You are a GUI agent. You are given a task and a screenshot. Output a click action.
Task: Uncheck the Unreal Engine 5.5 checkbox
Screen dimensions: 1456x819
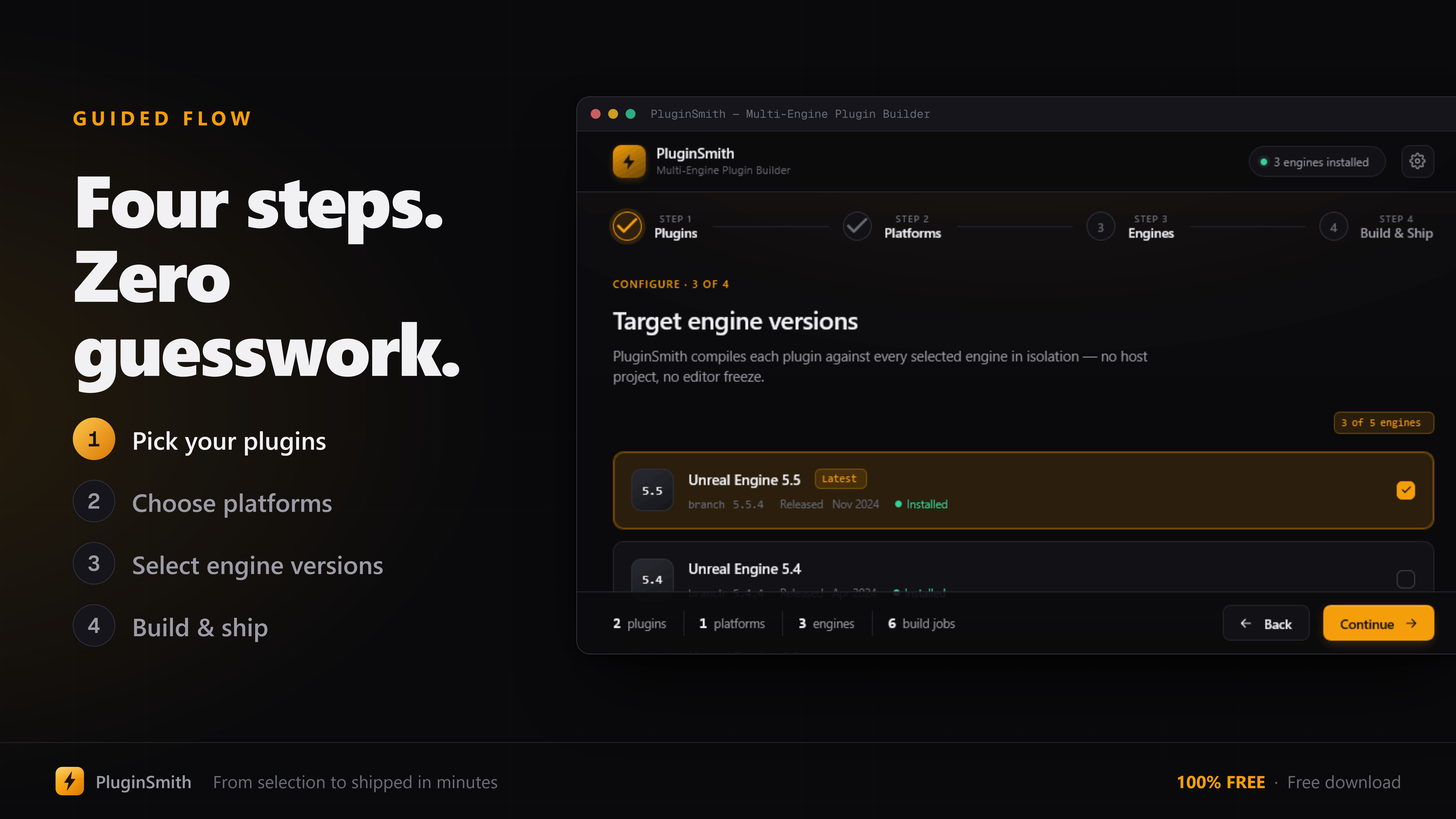(x=1406, y=490)
